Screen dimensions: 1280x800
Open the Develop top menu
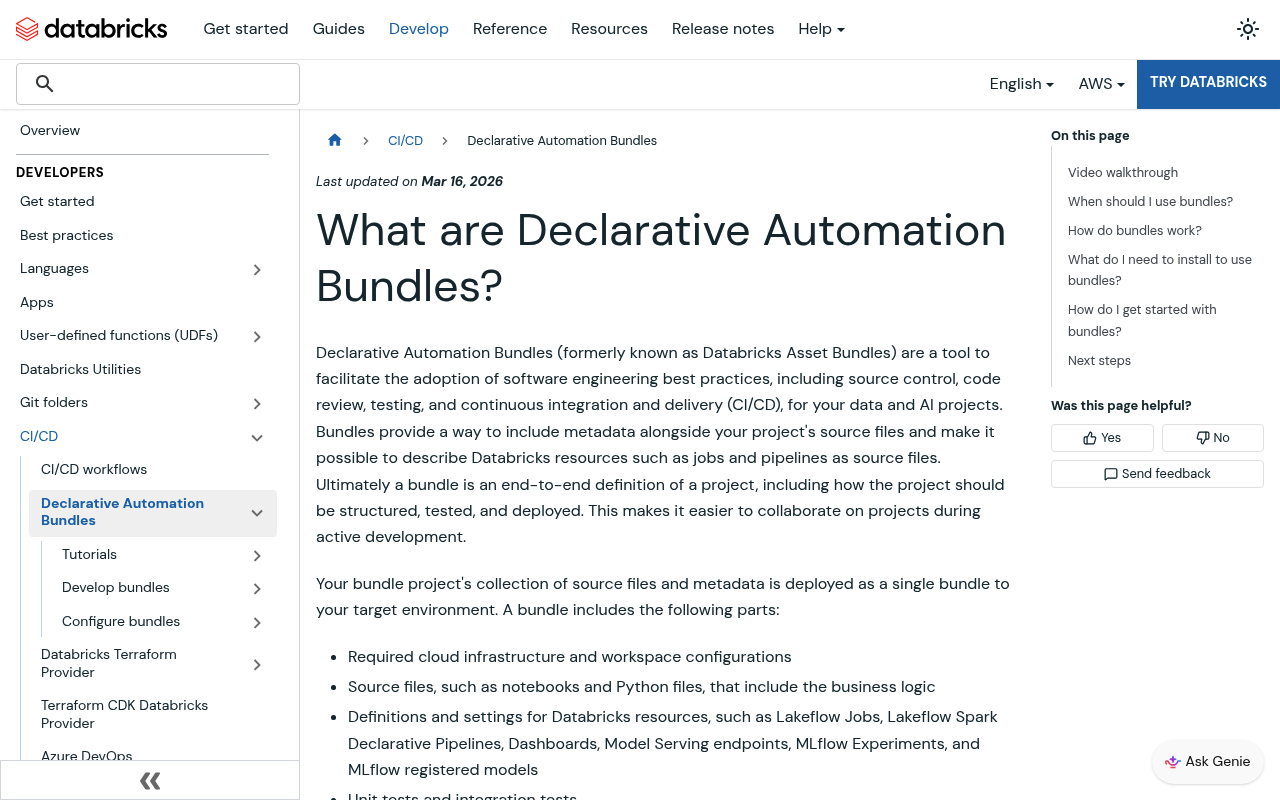point(419,29)
